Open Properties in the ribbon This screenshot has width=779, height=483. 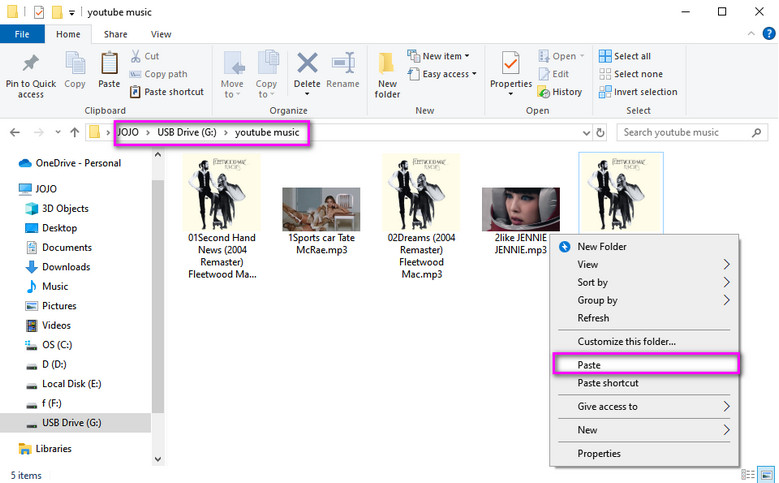tap(511, 73)
